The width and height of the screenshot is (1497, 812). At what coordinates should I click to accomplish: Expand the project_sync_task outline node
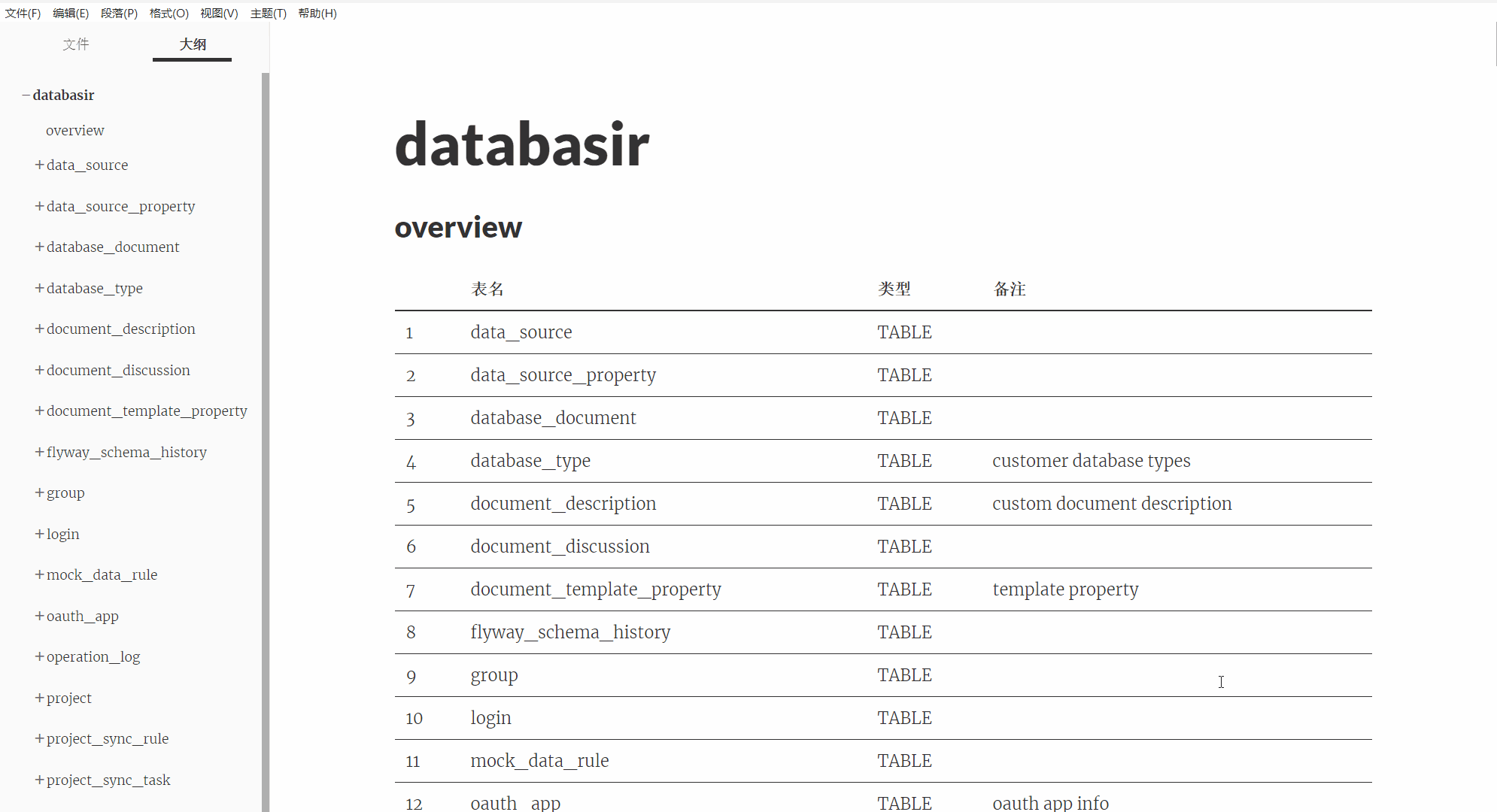(x=38, y=780)
